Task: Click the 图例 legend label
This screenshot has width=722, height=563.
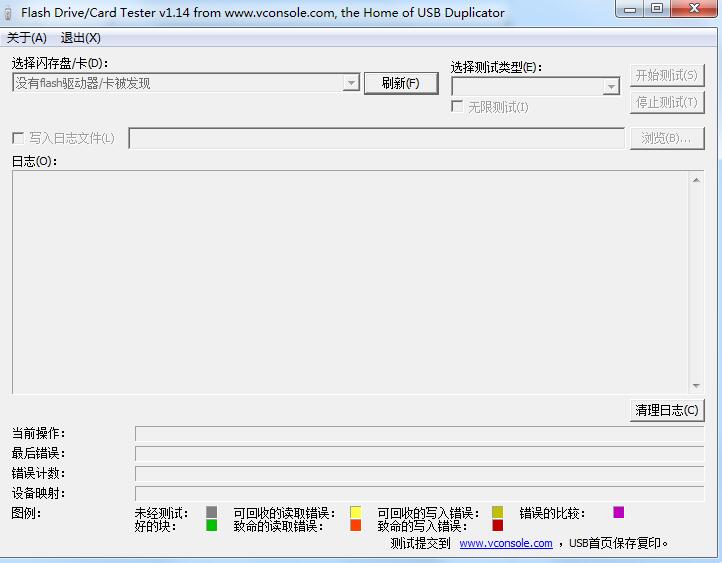Action: tap(26, 512)
